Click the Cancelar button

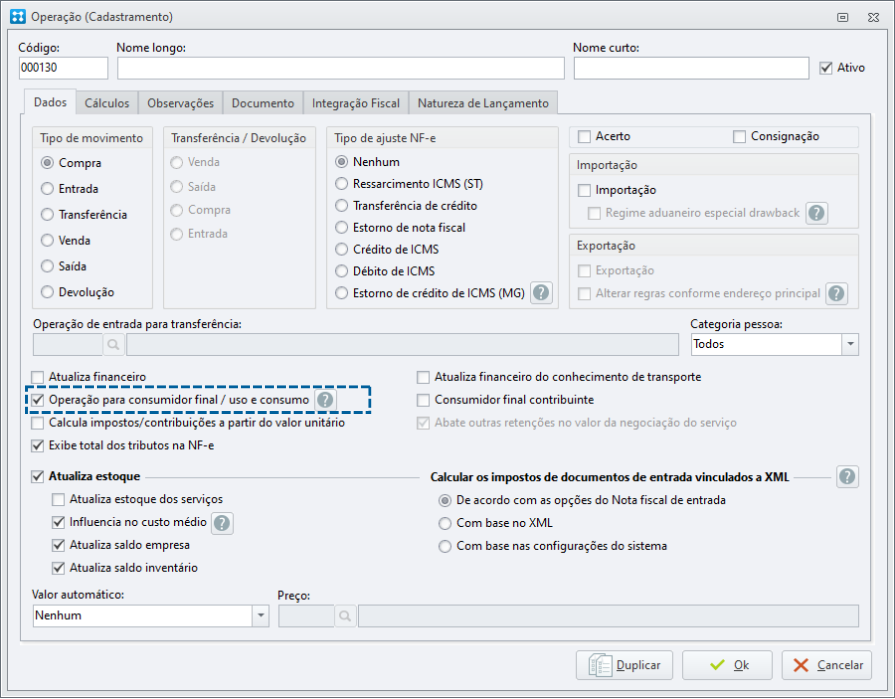pyautogui.click(x=827, y=666)
